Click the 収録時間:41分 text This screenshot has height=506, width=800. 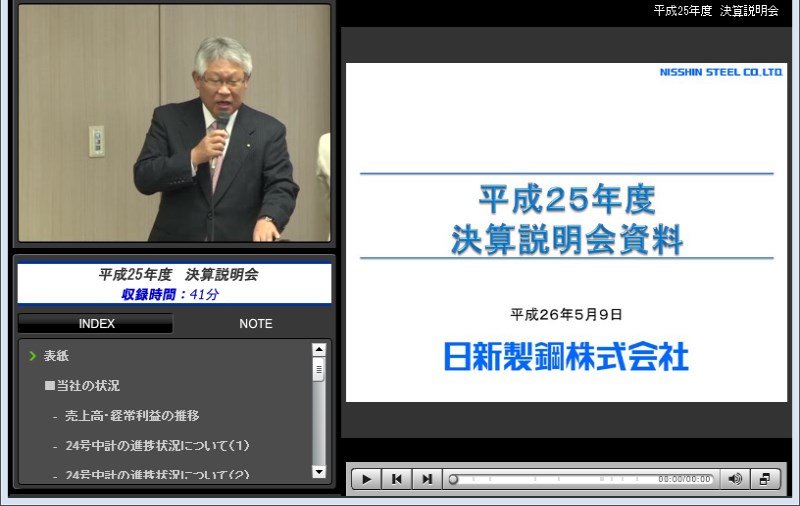point(170,294)
